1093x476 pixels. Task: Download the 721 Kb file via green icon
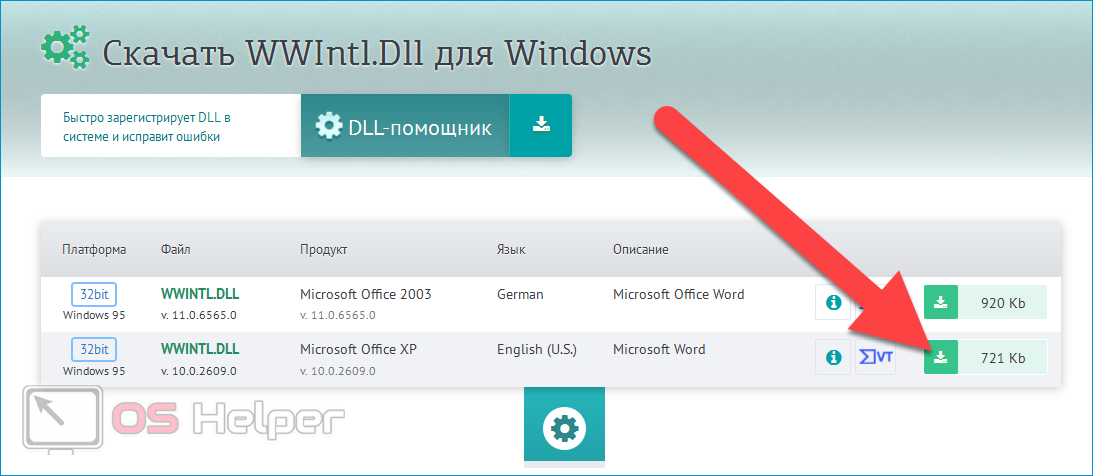tap(941, 357)
